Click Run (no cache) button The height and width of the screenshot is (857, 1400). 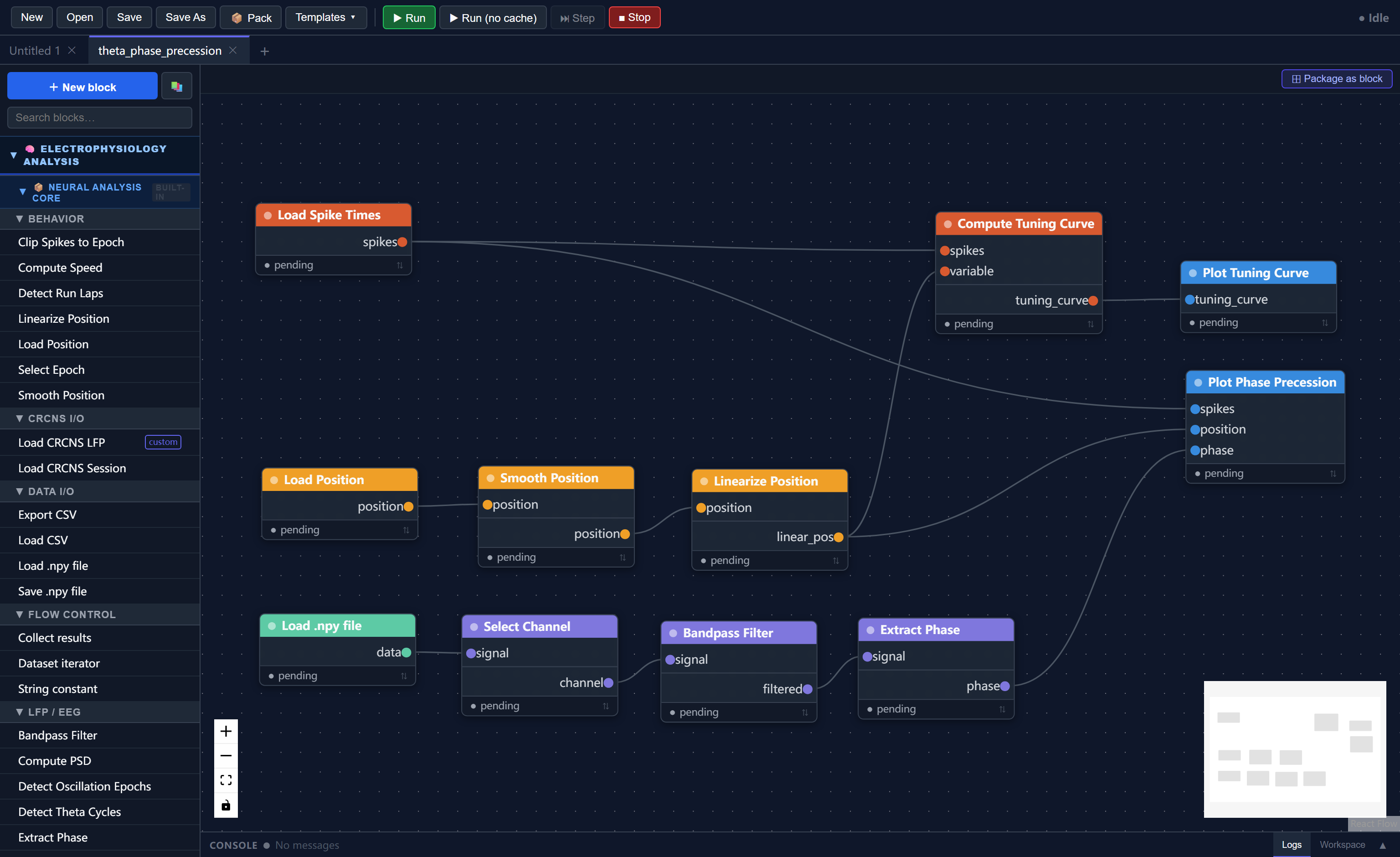tap(493, 18)
